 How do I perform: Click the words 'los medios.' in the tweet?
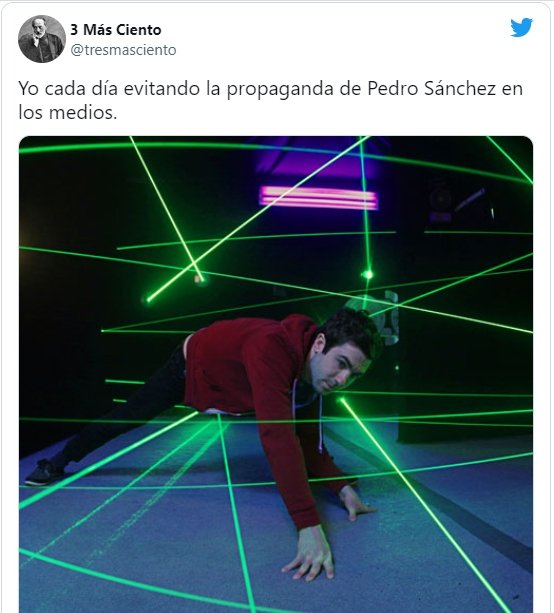click(68, 113)
